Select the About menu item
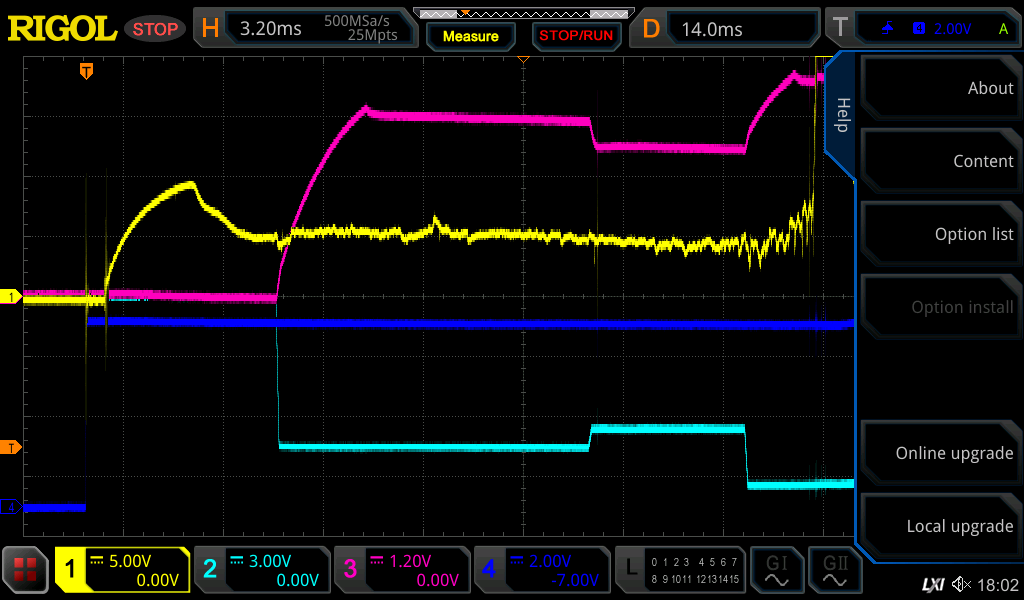The height and width of the screenshot is (600, 1024). (940, 88)
